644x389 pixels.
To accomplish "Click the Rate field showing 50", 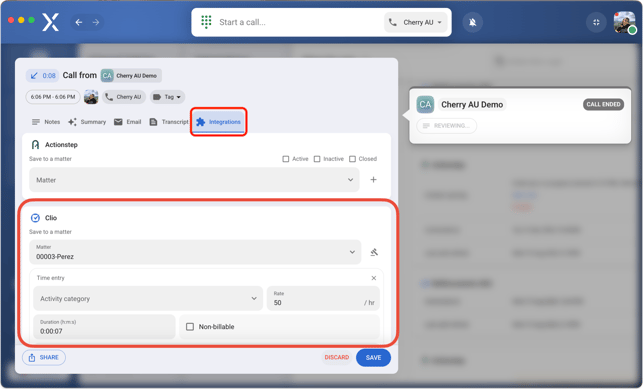I will coord(323,299).
